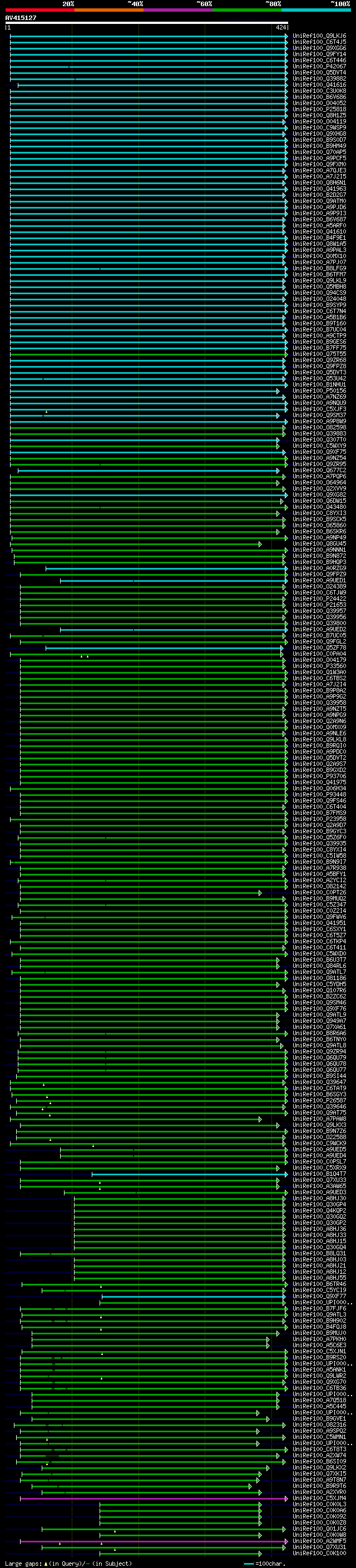Click the UniRef100_Q94CS9 label
This screenshot has height=1568, width=356.
click(319, 293)
